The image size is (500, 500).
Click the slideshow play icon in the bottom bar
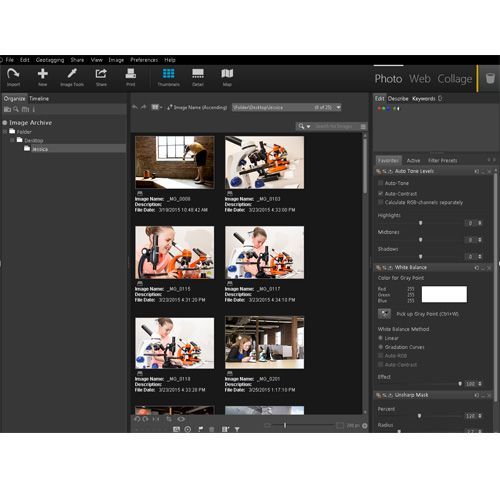coord(188,429)
